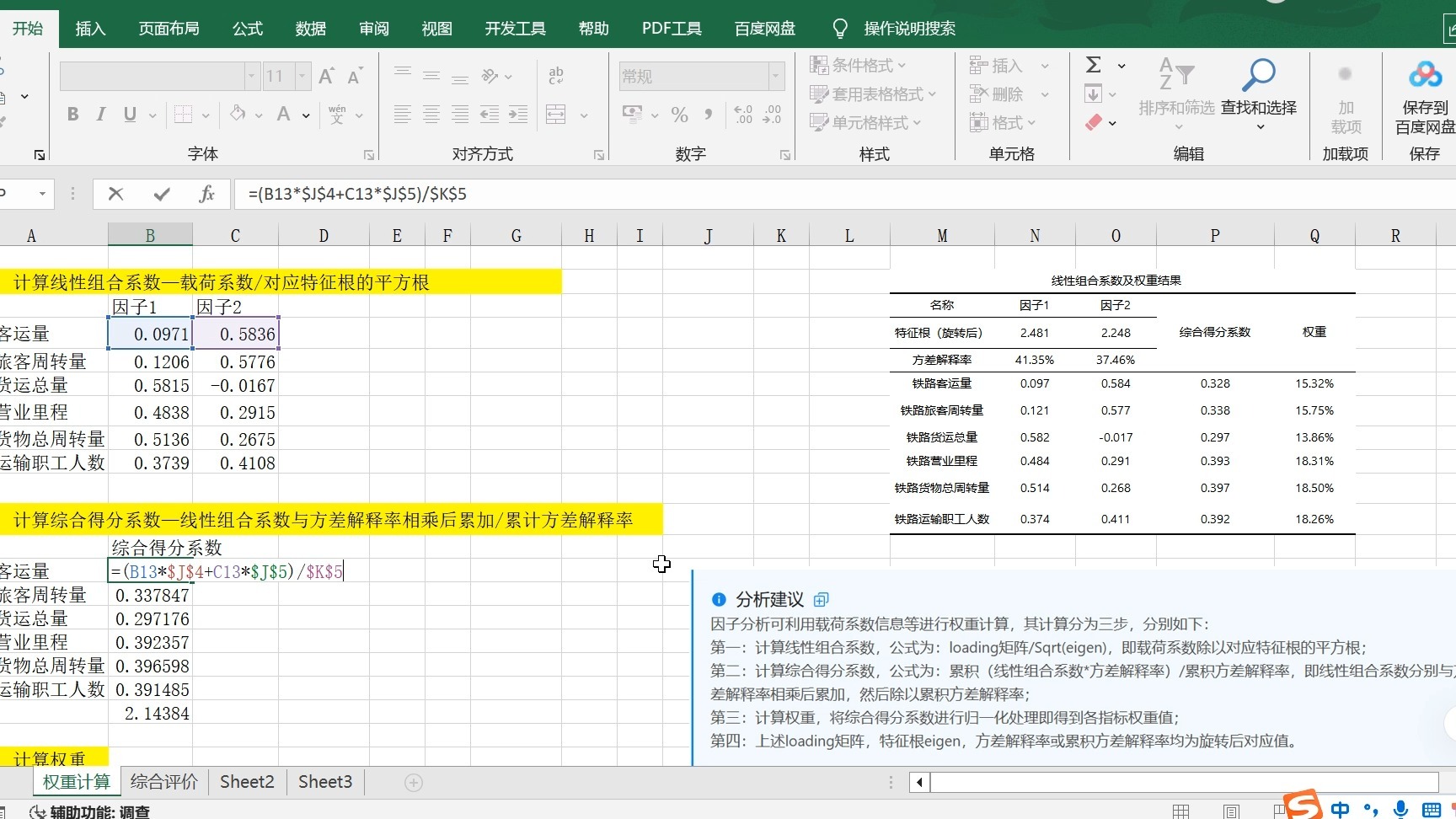The image size is (1456, 819).
Task: Click 操作说明搜索 search box
Action: (909, 29)
